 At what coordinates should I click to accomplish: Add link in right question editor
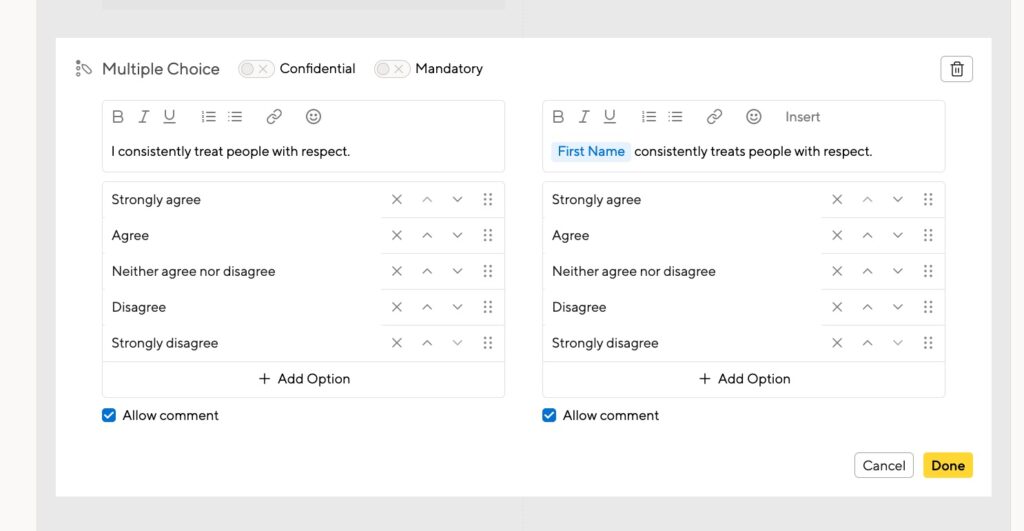click(x=714, y=117)
